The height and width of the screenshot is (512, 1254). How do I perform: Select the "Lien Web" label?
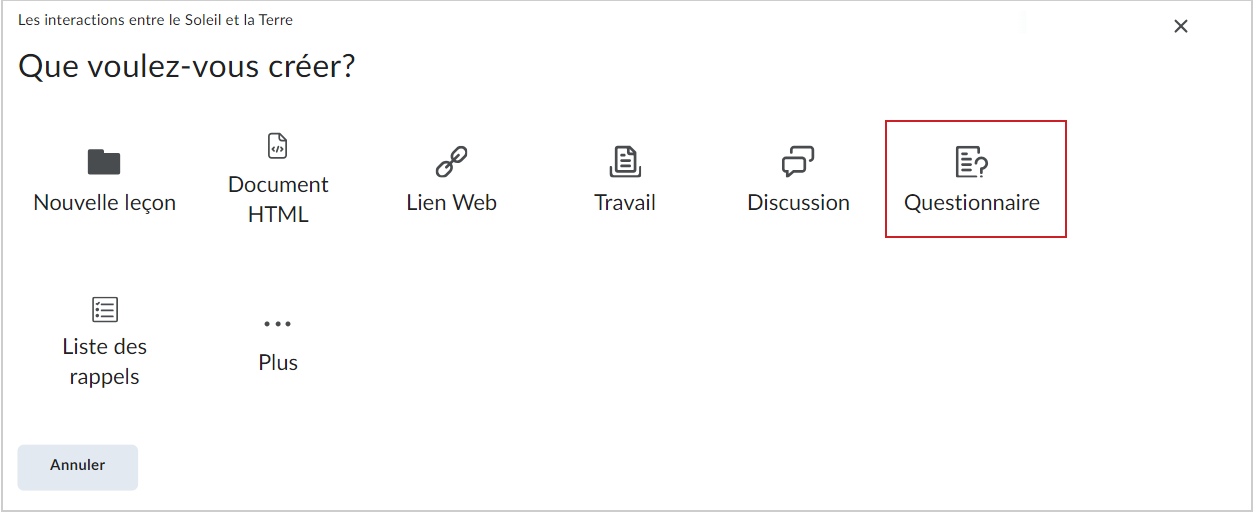tap(452, 202)
